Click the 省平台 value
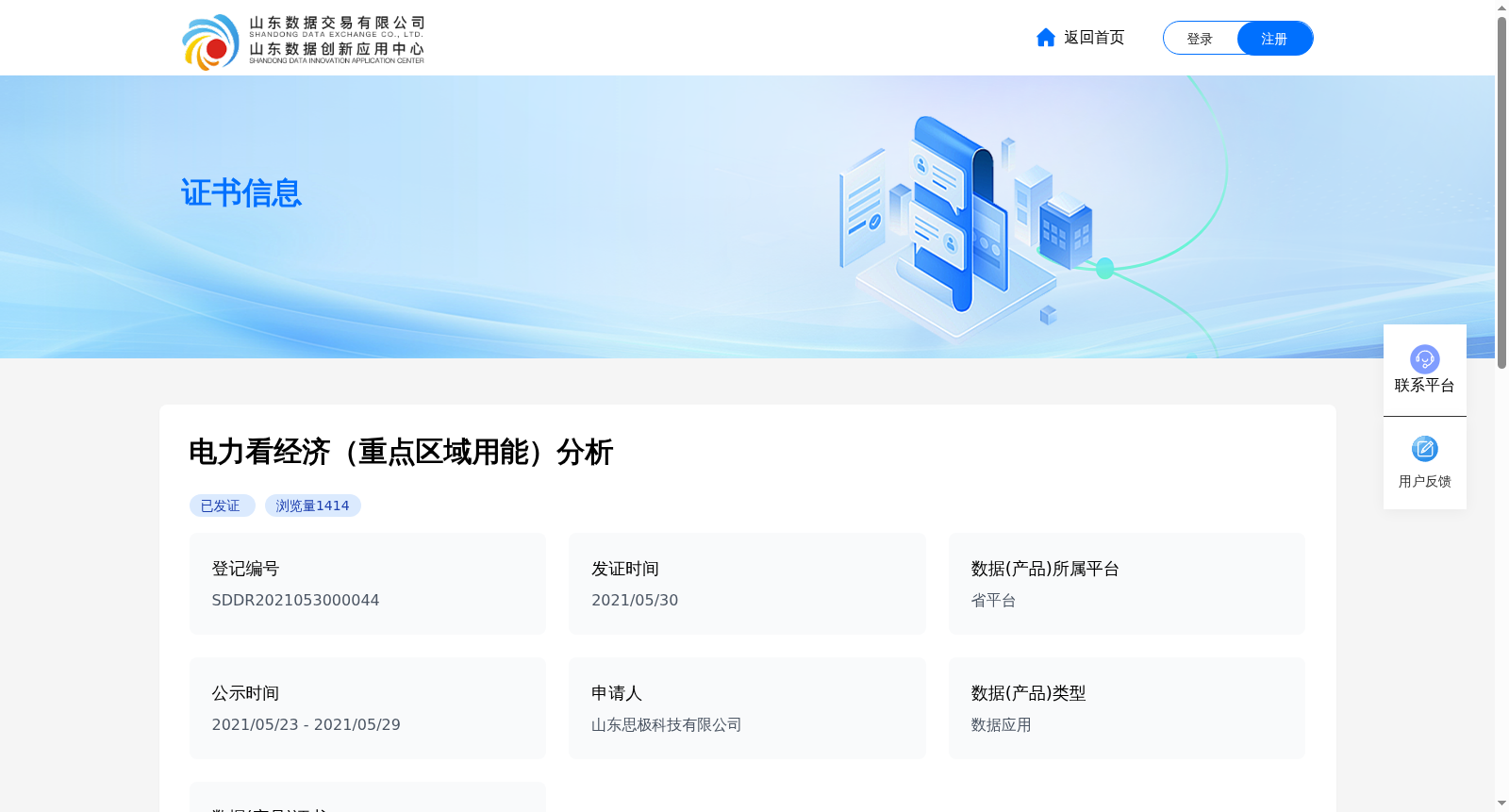Viewport: 1509px width, 812px height. point(994,601)
